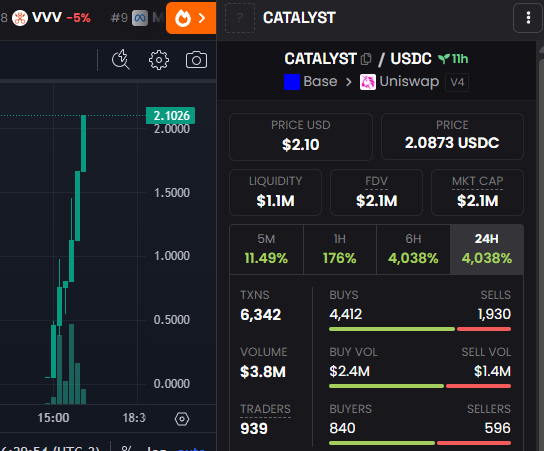Click the LIQUIDITY $1.1M box
This screenshot has width=544, height=451.
275,192
